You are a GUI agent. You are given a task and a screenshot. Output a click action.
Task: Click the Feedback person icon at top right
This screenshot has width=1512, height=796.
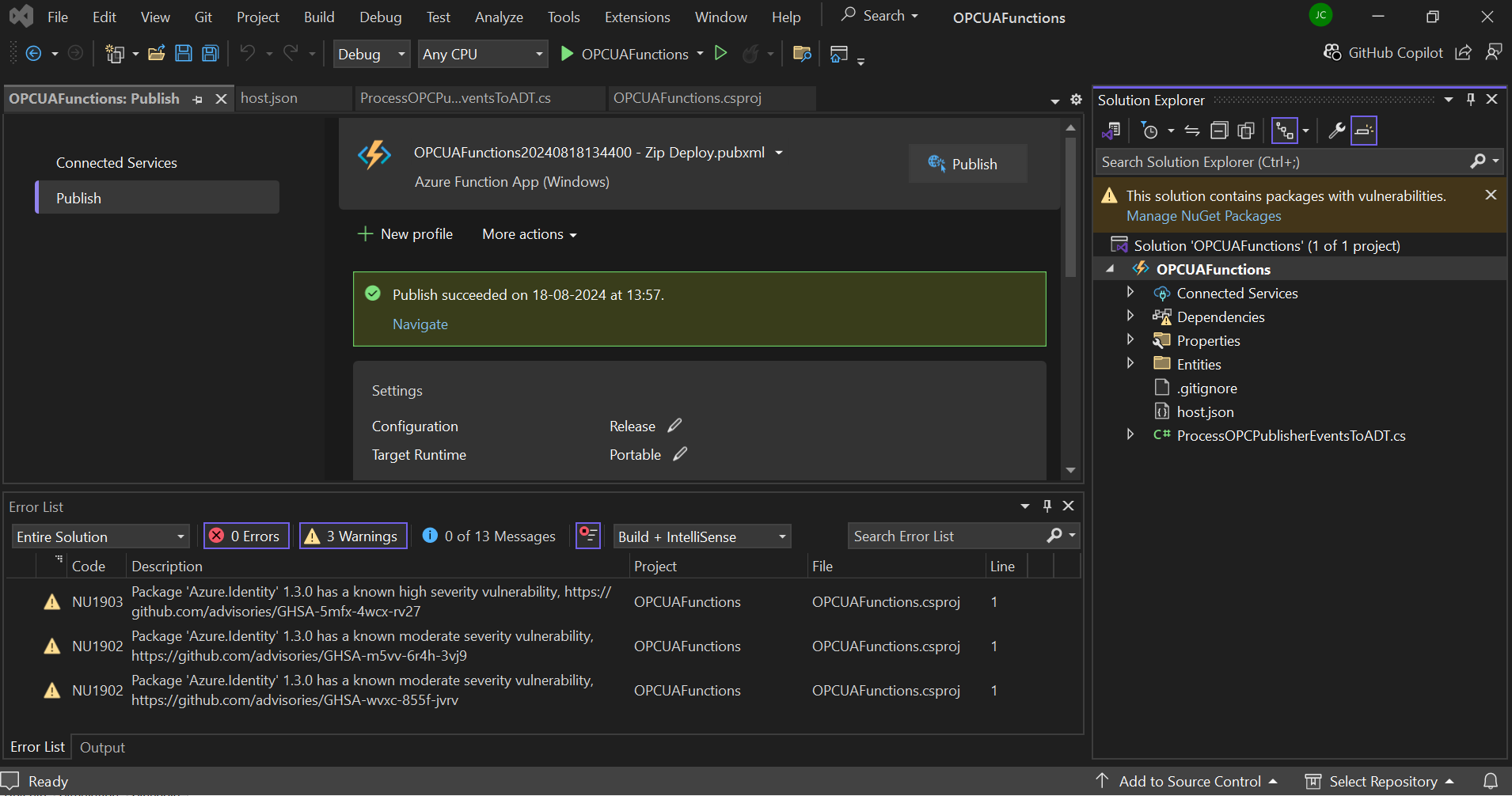pos(1494,52)
